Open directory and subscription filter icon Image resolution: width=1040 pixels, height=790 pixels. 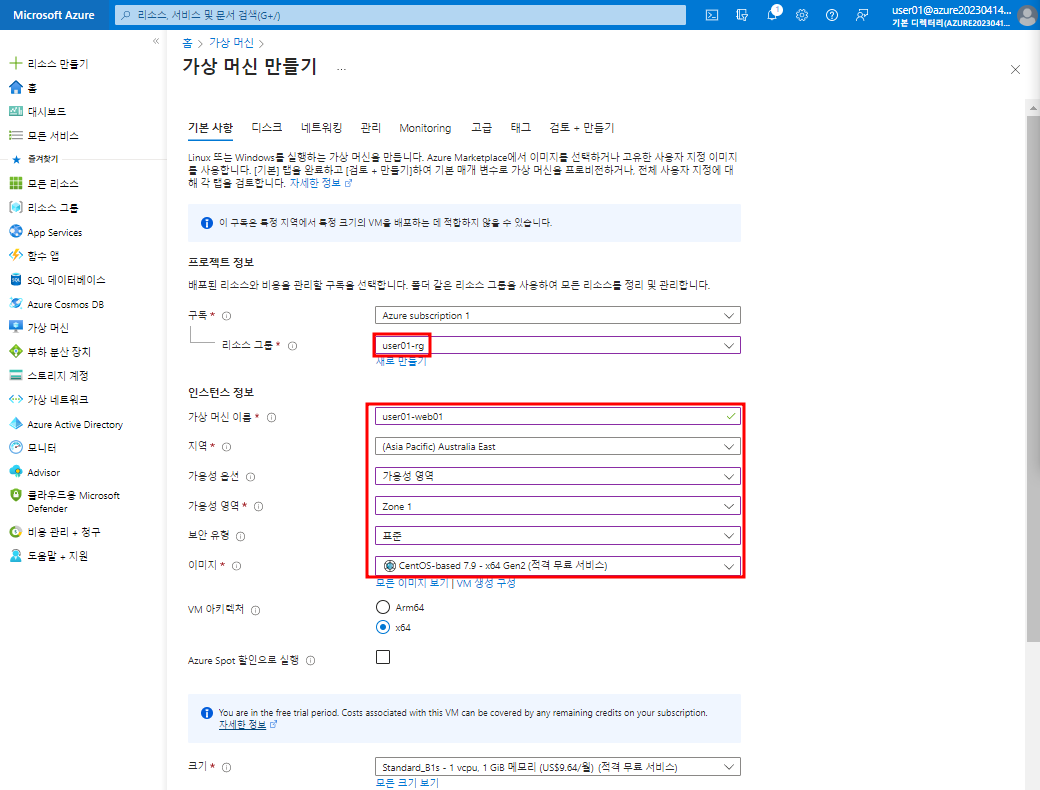tap(742, 15)
